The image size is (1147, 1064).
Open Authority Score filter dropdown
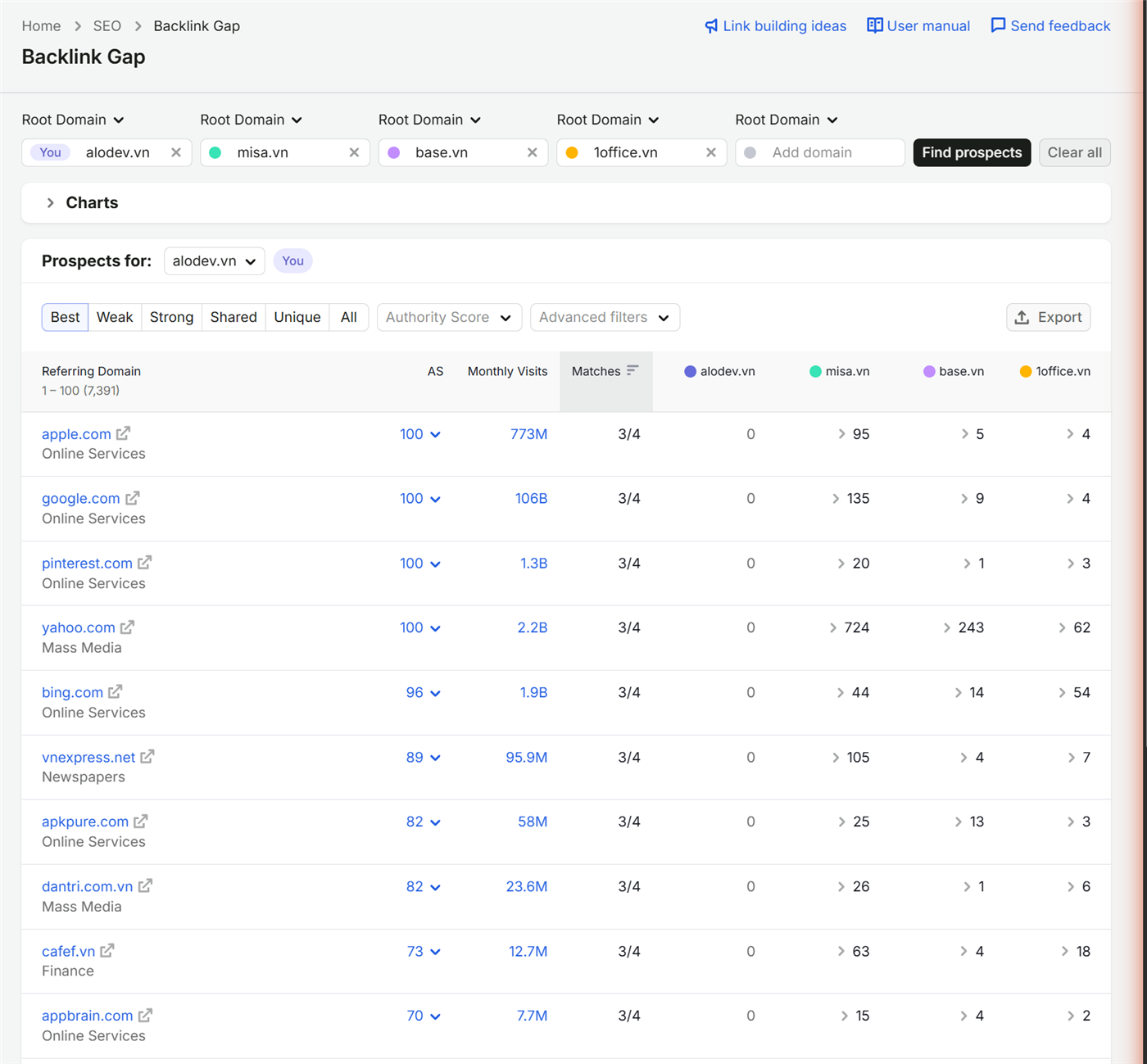(x=449, y=318)
